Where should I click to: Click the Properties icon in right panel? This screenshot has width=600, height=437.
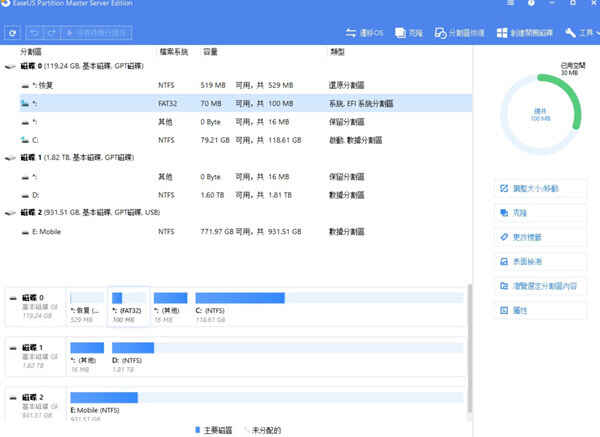(504, 310)
